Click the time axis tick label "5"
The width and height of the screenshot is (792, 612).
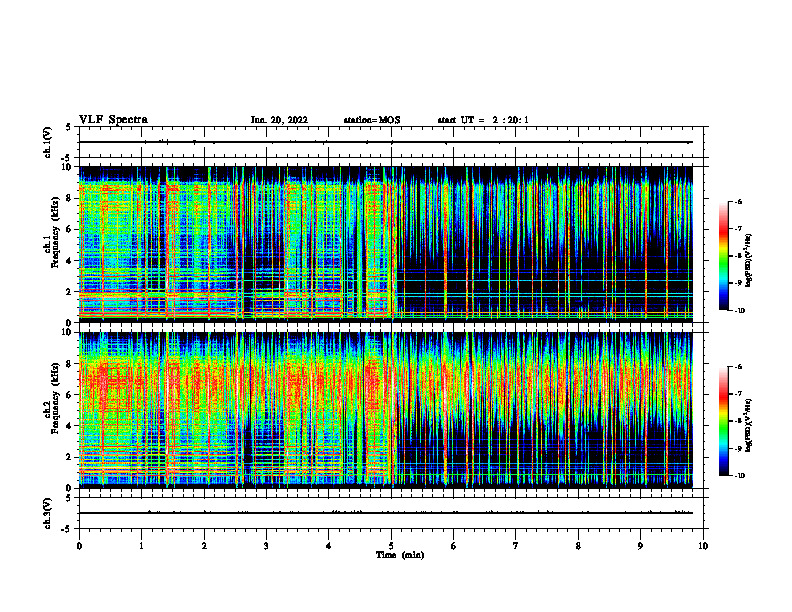click(391, 546)
